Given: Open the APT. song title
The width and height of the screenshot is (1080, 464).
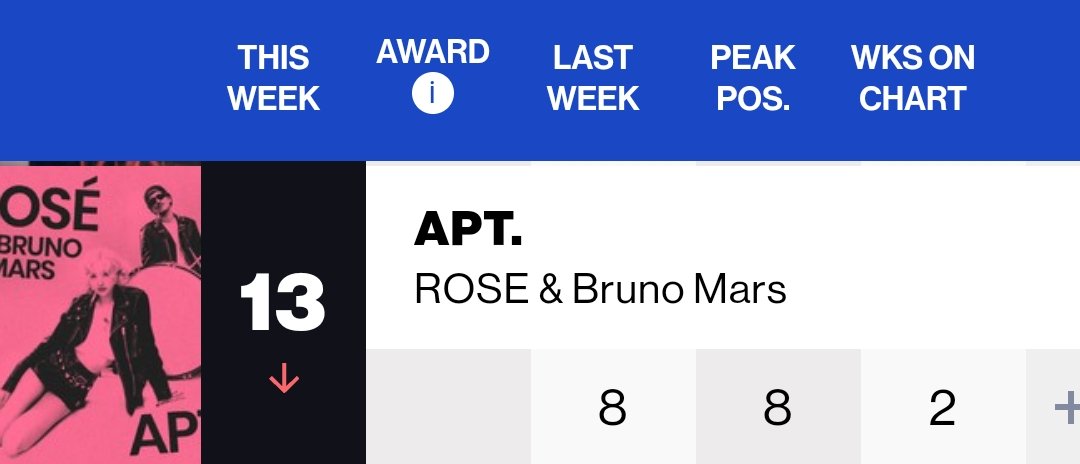Looking at the screenshot, I should click(x=468, y=229).
